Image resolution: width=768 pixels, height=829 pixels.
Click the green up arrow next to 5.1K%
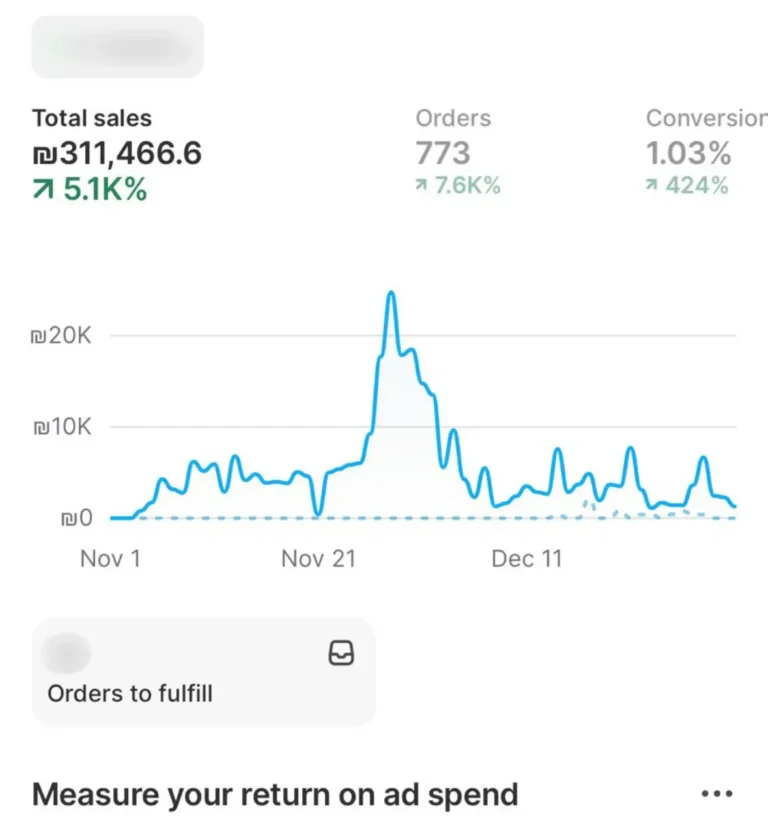44,189
